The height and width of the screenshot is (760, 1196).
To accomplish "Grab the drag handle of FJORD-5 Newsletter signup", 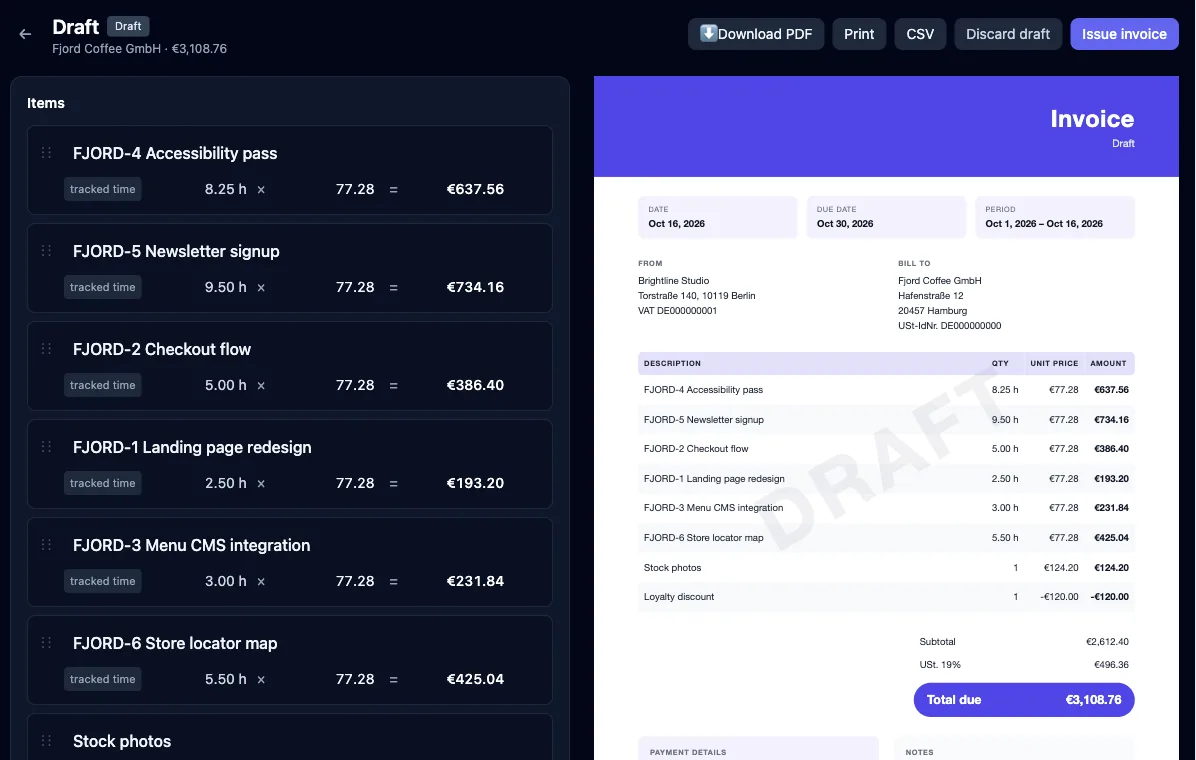I will (47, 250).
